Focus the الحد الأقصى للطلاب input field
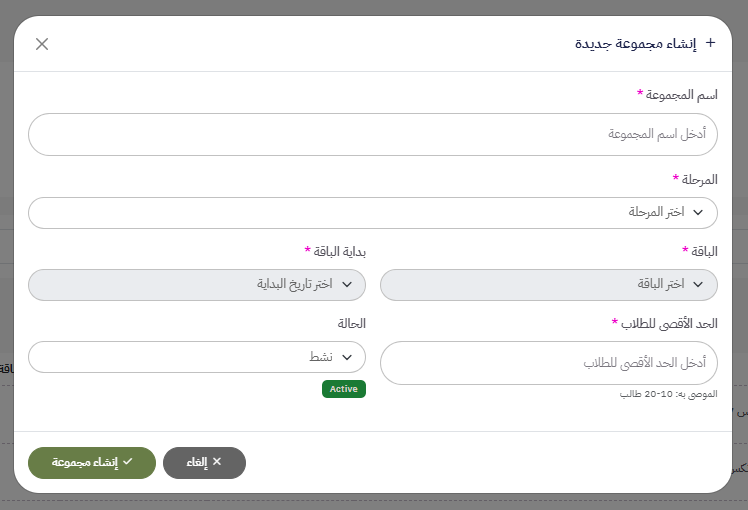Viewport: 748px width, 510px height. pyautogui.click(x=549, y=363)
